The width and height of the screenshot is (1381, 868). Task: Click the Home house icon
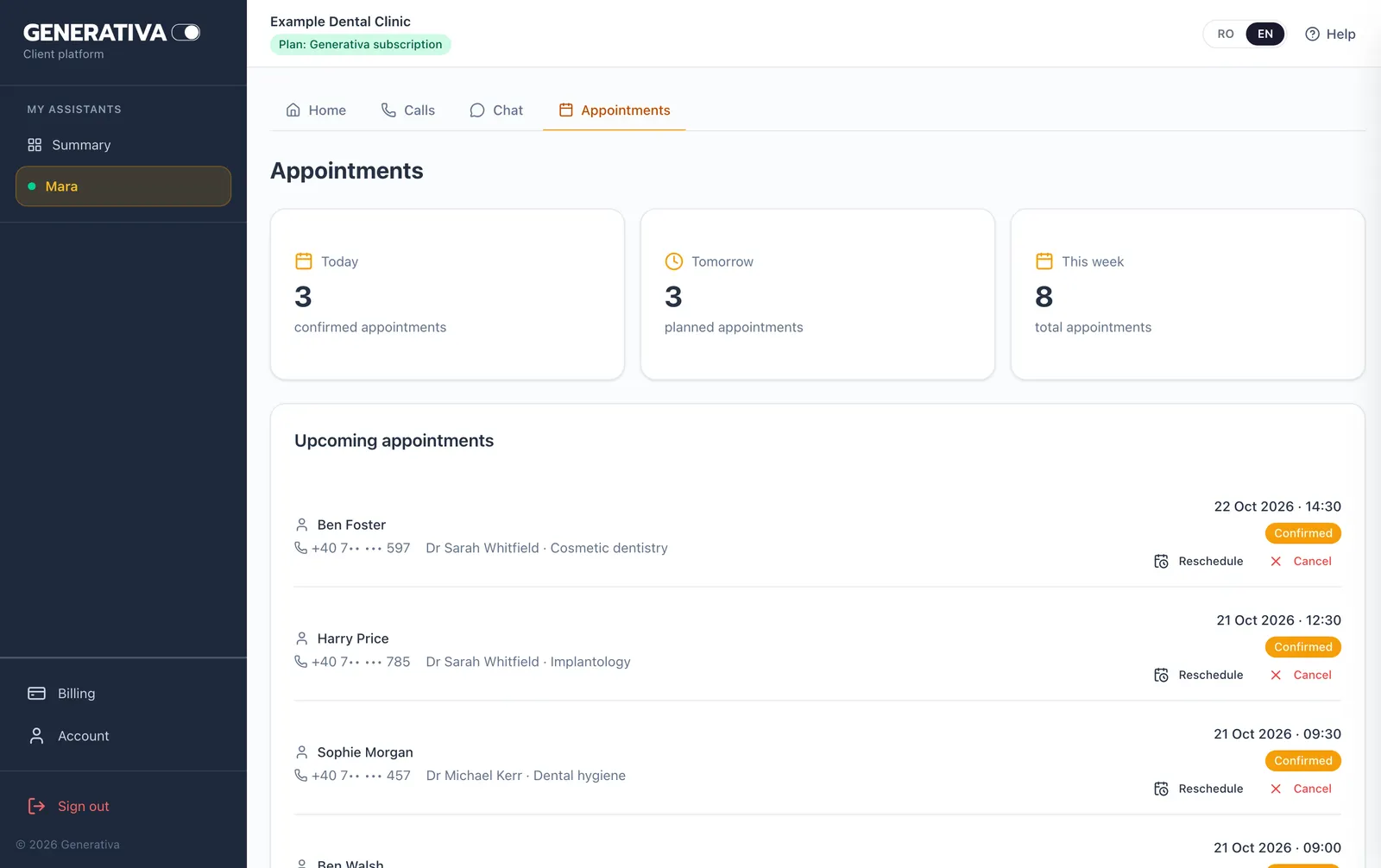point(293,110)
